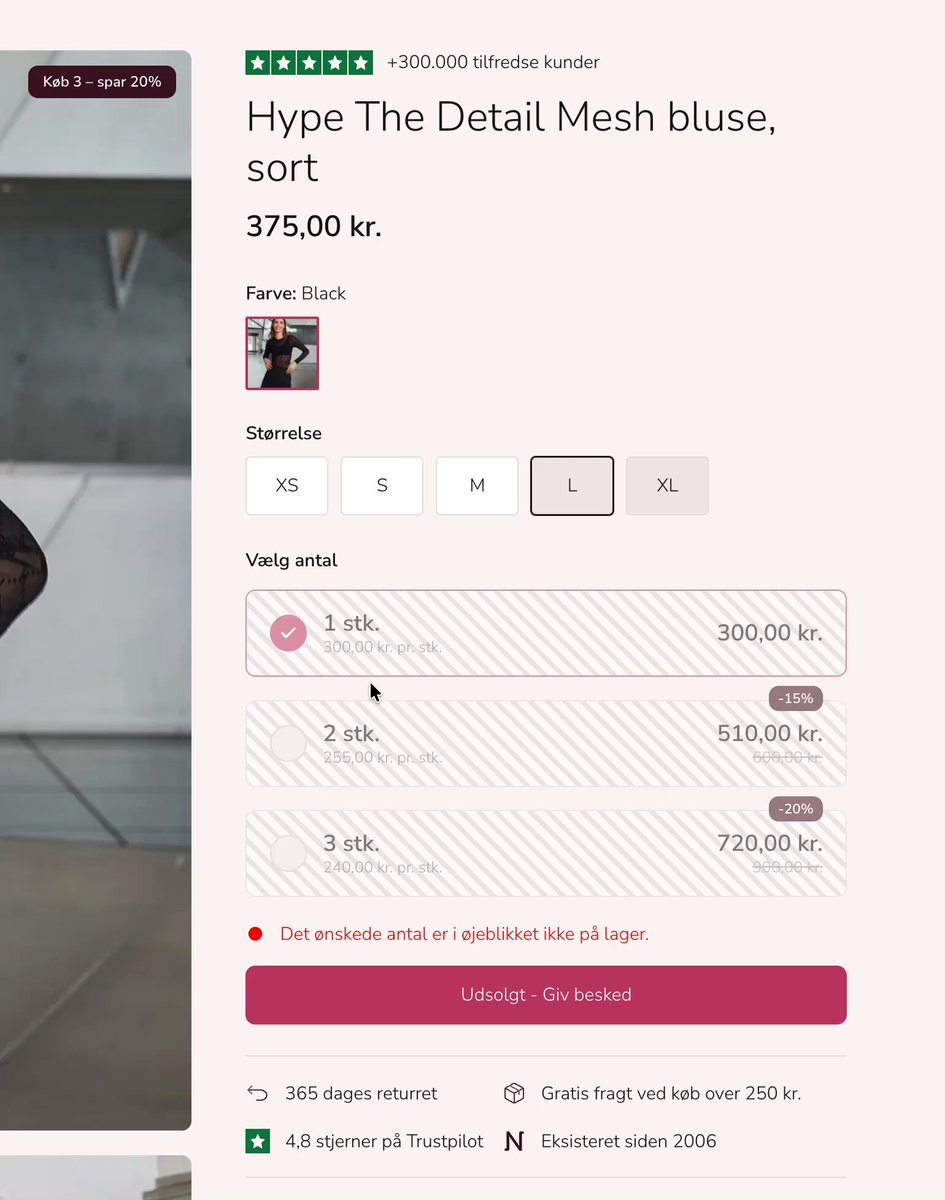Screen dimensions: 945x1200
Task: Select the Black color swatch thumbnail
Action: click(282, 353)
